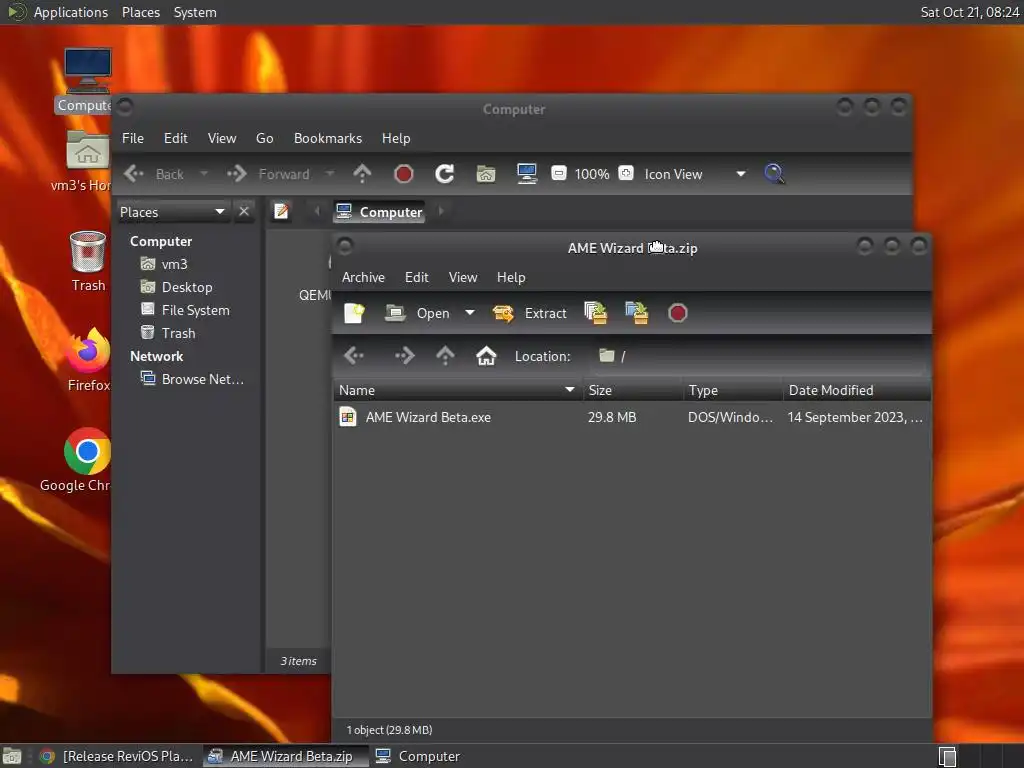Click Add Files to archive icon
The width and height of the screenshot is (1024, 768).
tap(596, 313)
